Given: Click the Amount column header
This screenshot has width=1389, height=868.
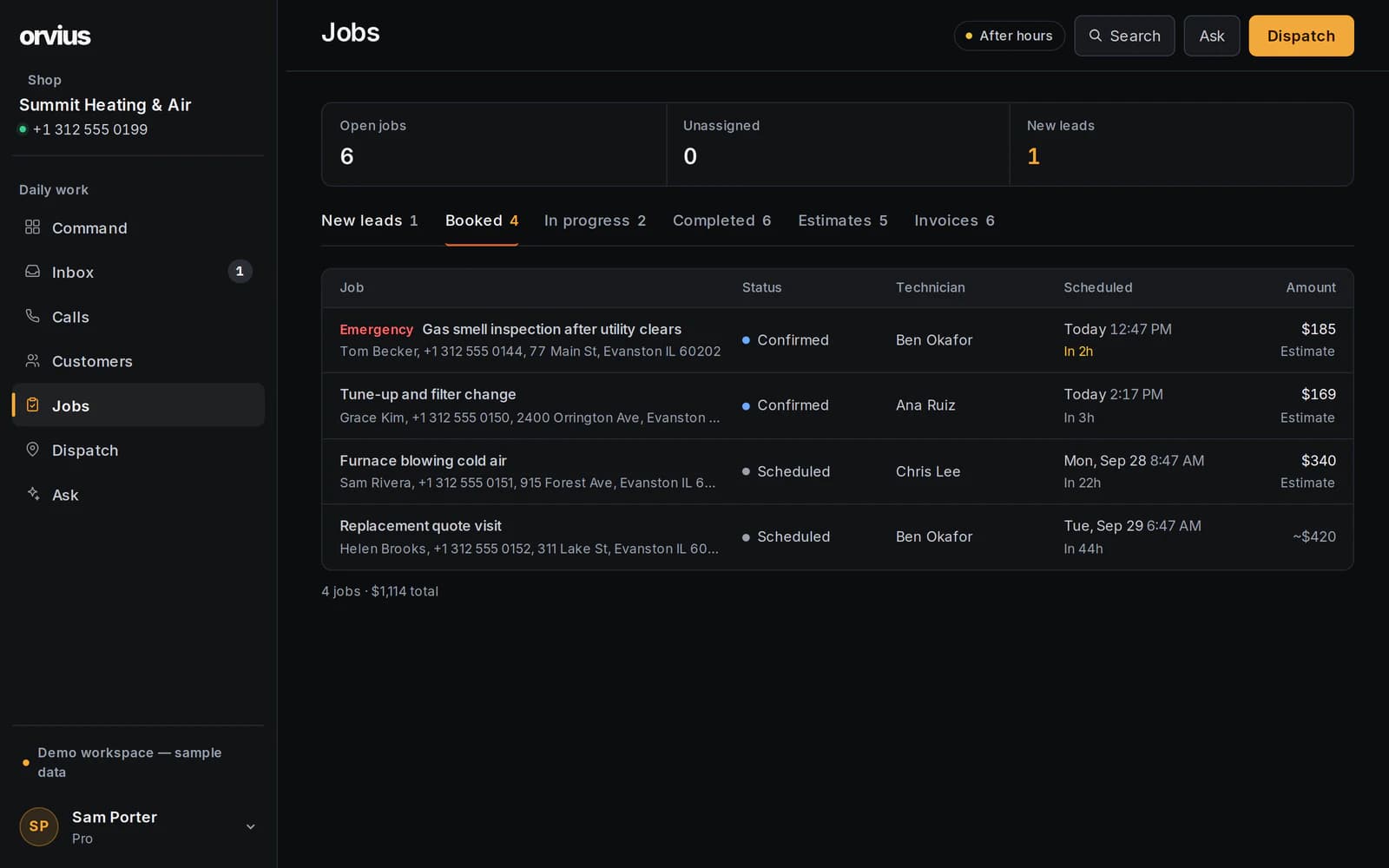Looking at the screenshot, I should (x=1311, y=287).
